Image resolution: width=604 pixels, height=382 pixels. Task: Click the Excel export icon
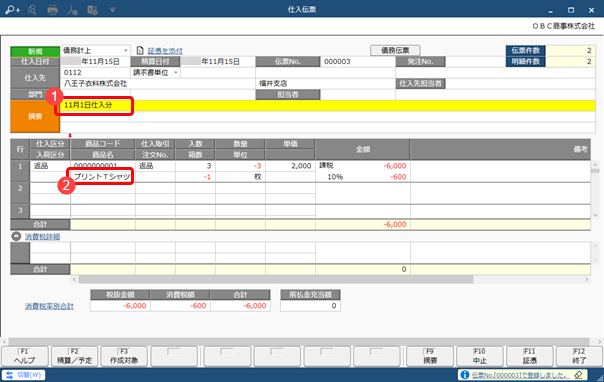92,10
